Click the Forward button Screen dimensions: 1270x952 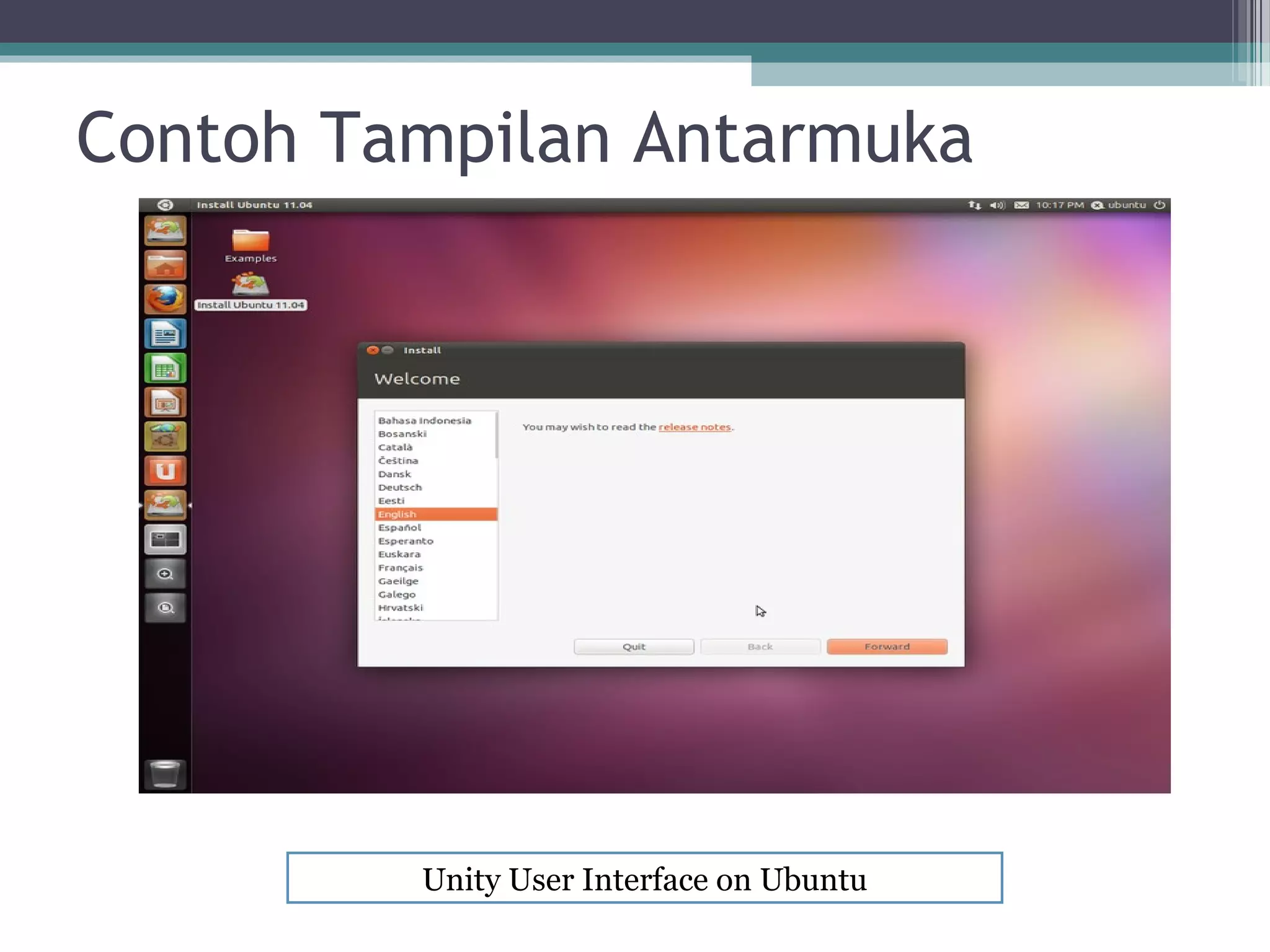[887, 646]
